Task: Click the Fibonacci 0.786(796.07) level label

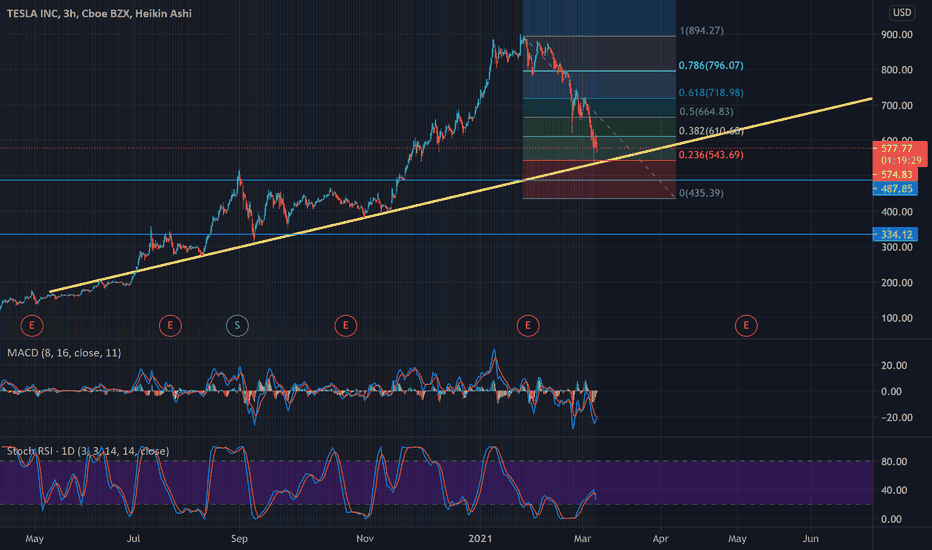Action: pos(711,65)
